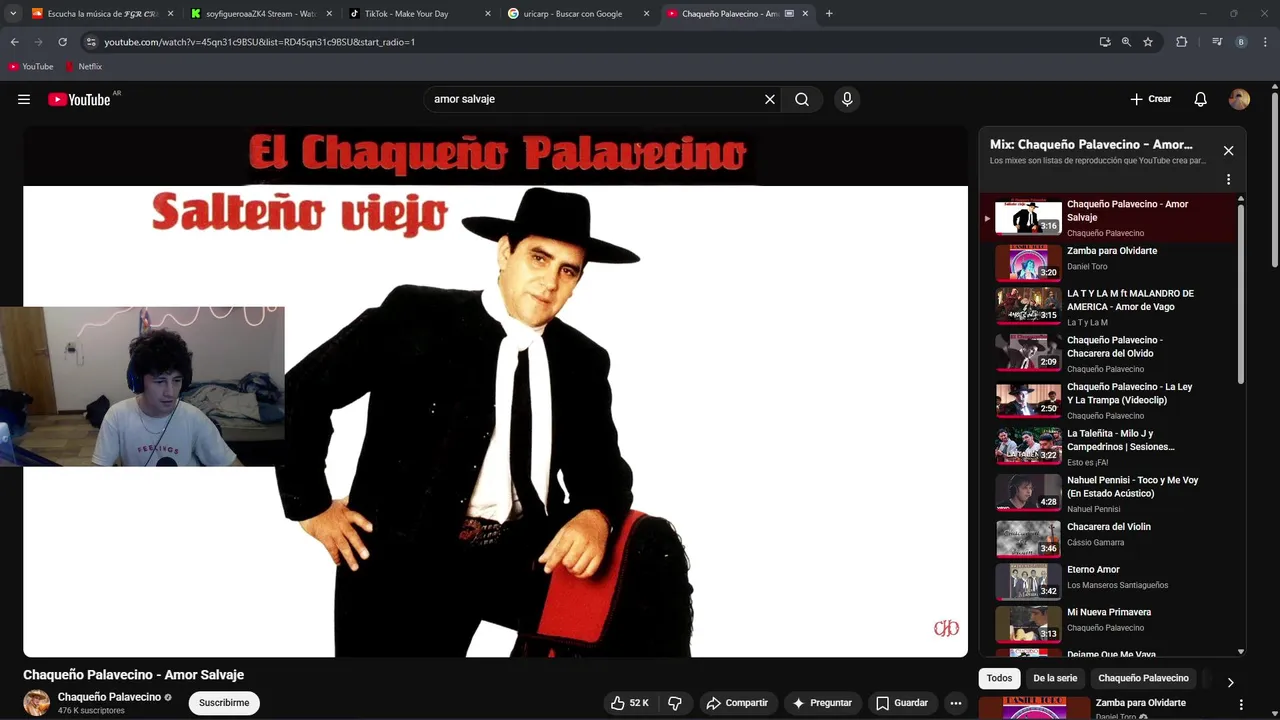Open the zoom magnifier in address bar
The height and width of the screenshot is (720, 1280).
pyautogui.click(x=1126, y=42)
